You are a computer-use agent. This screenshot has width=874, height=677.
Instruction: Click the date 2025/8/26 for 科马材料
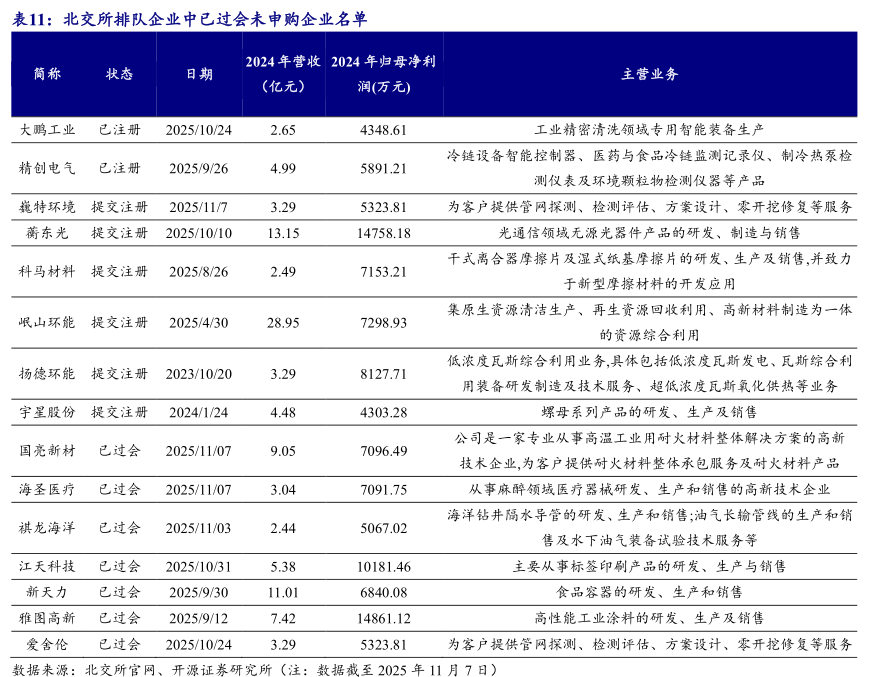(198, 271)
